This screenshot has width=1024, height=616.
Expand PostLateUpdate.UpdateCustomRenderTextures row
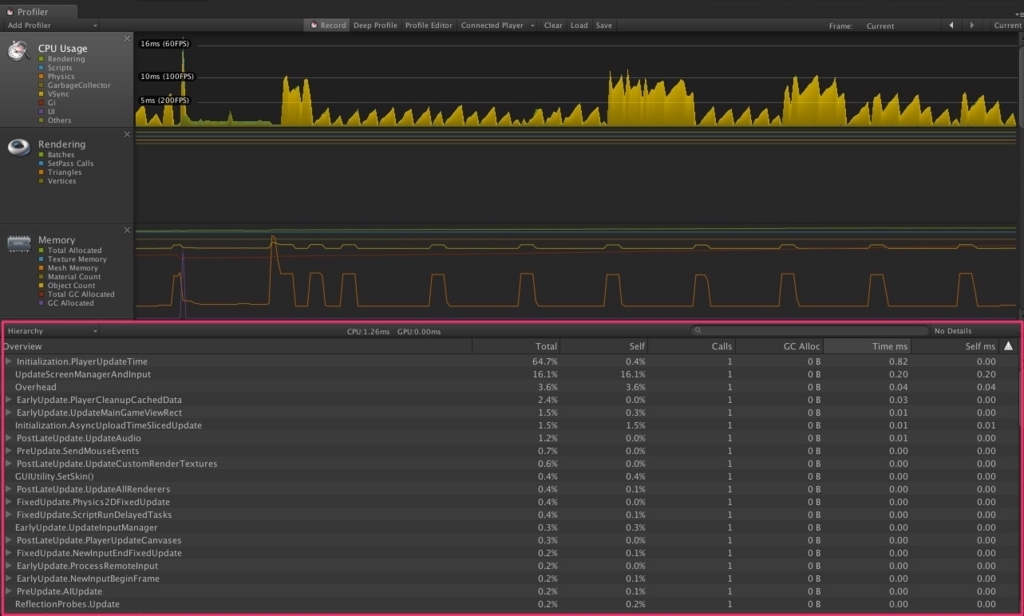8,464
